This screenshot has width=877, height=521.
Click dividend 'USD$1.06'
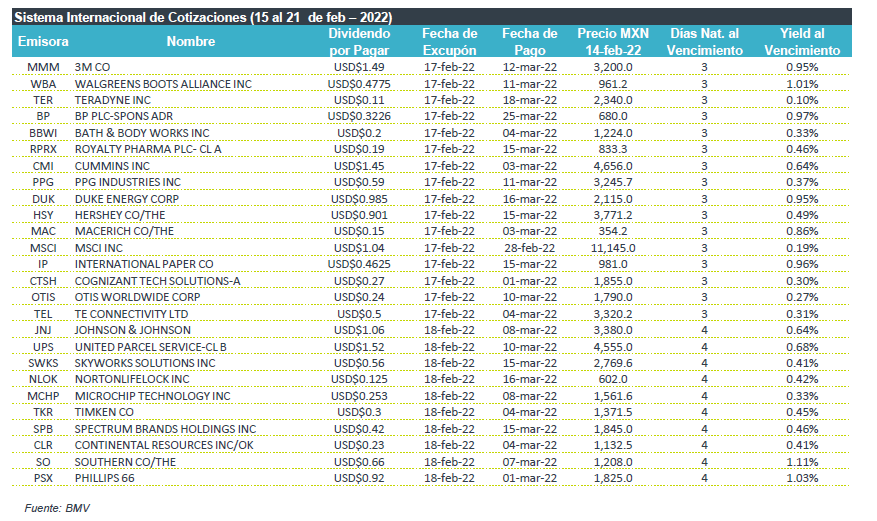pyautogui.click(x=359, y=330)
